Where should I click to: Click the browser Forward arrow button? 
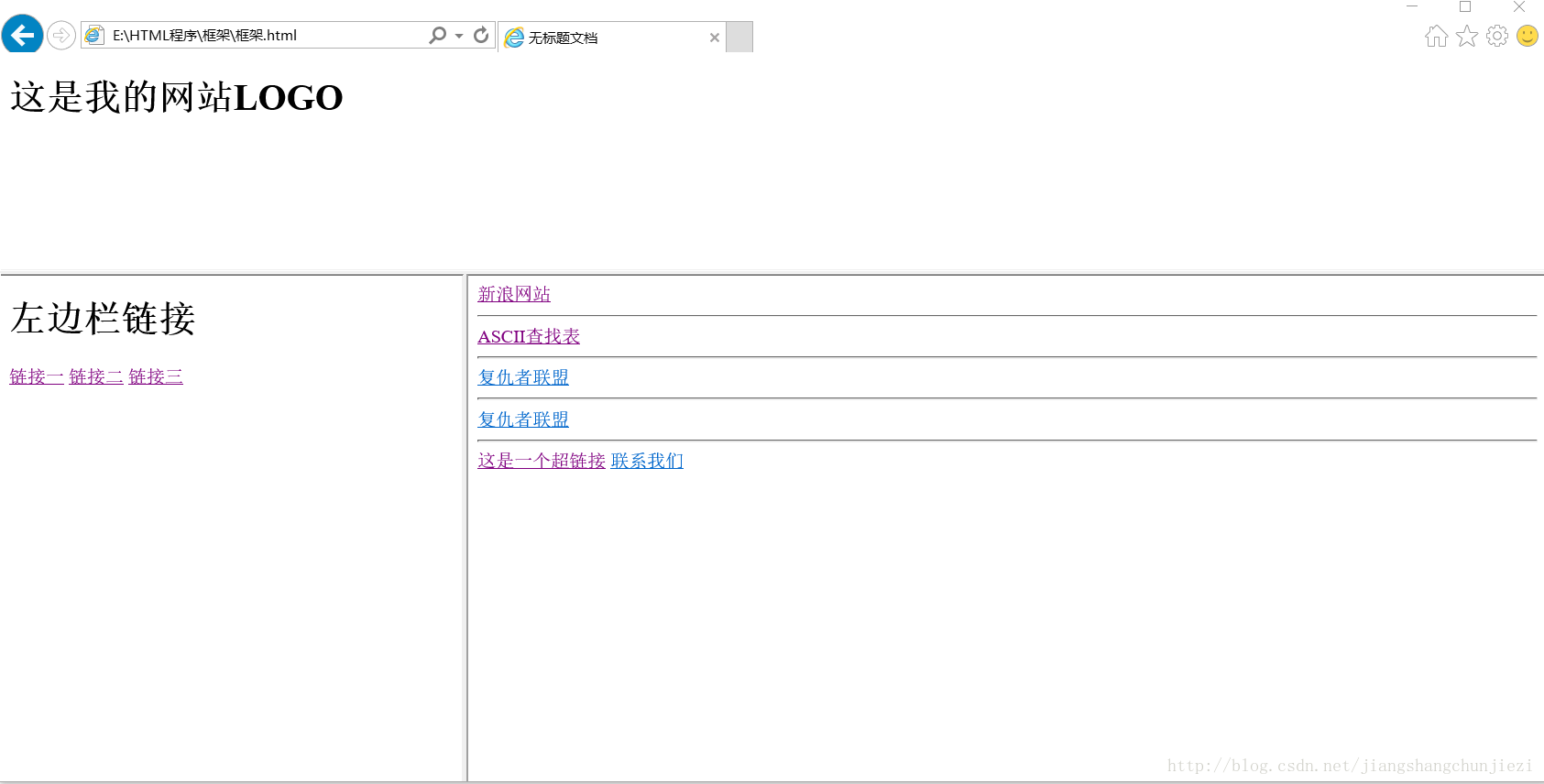click(x=60, y=36)
